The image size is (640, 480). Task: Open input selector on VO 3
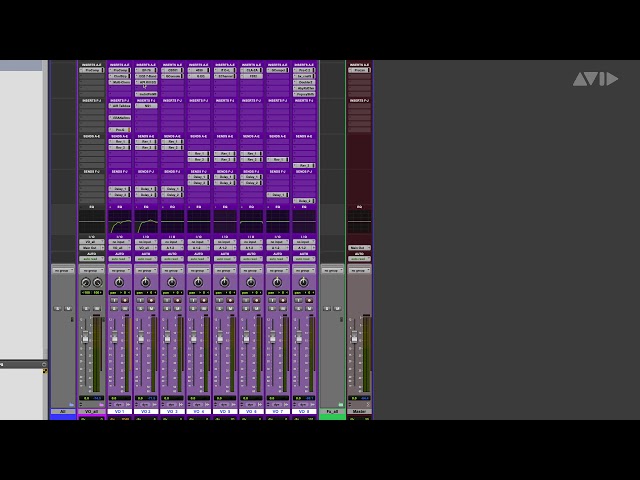172,242
